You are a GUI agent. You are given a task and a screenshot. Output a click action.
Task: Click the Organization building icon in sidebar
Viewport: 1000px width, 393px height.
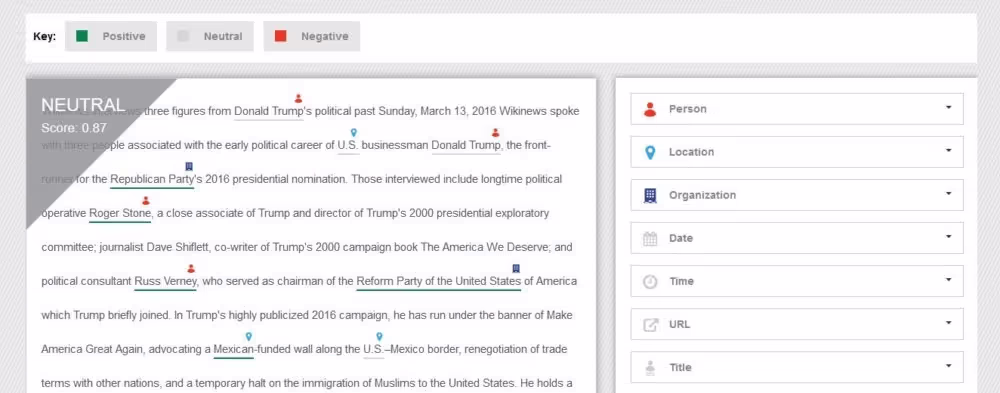coord(650,195)
